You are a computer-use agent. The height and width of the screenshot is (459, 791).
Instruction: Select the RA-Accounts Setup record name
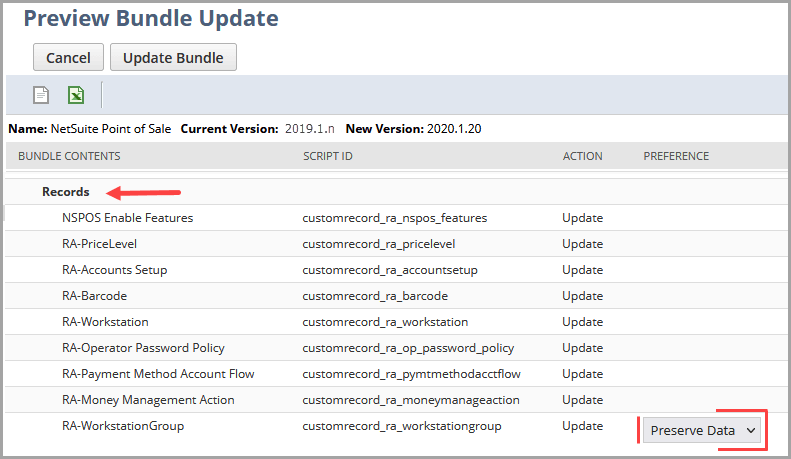(x=115, y=270)
